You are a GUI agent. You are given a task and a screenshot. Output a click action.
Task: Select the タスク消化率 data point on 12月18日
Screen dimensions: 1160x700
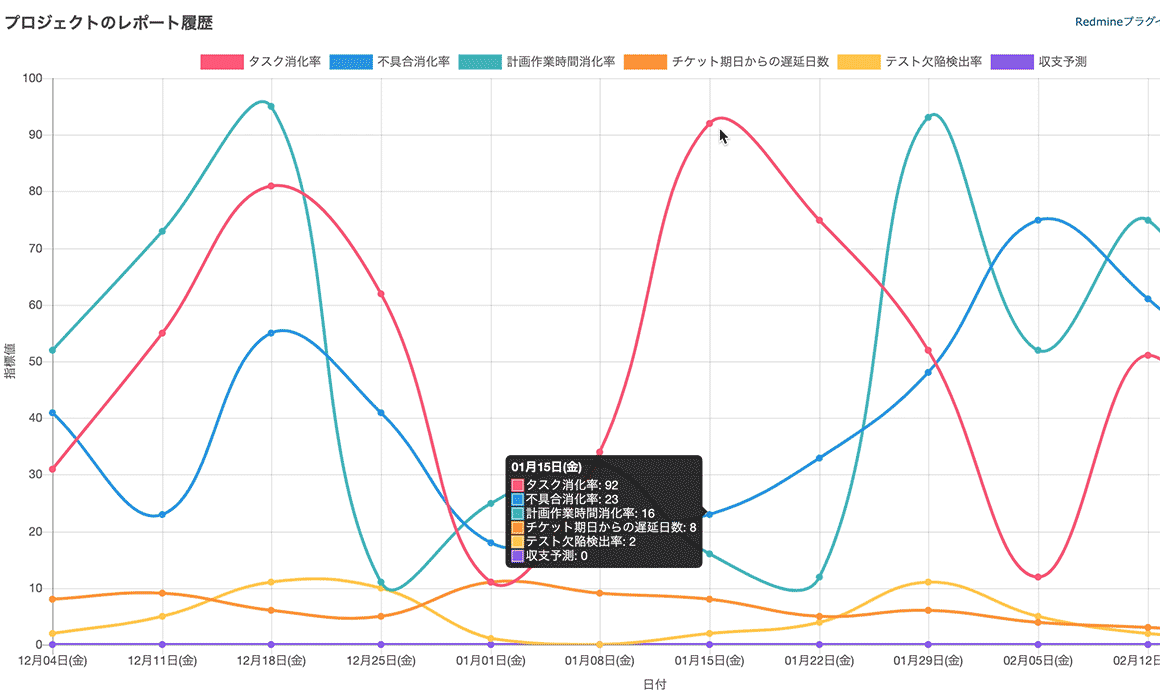tap(271, 186)
